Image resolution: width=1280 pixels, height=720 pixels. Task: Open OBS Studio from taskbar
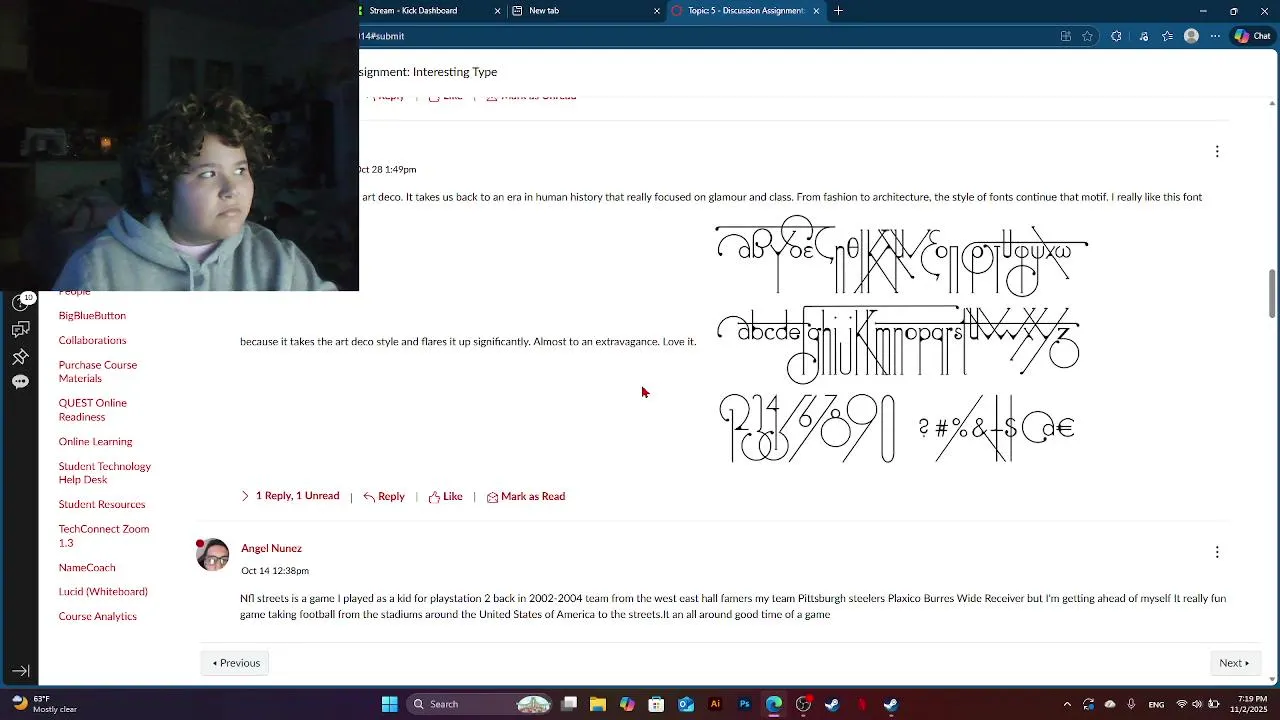coord(803,704)
